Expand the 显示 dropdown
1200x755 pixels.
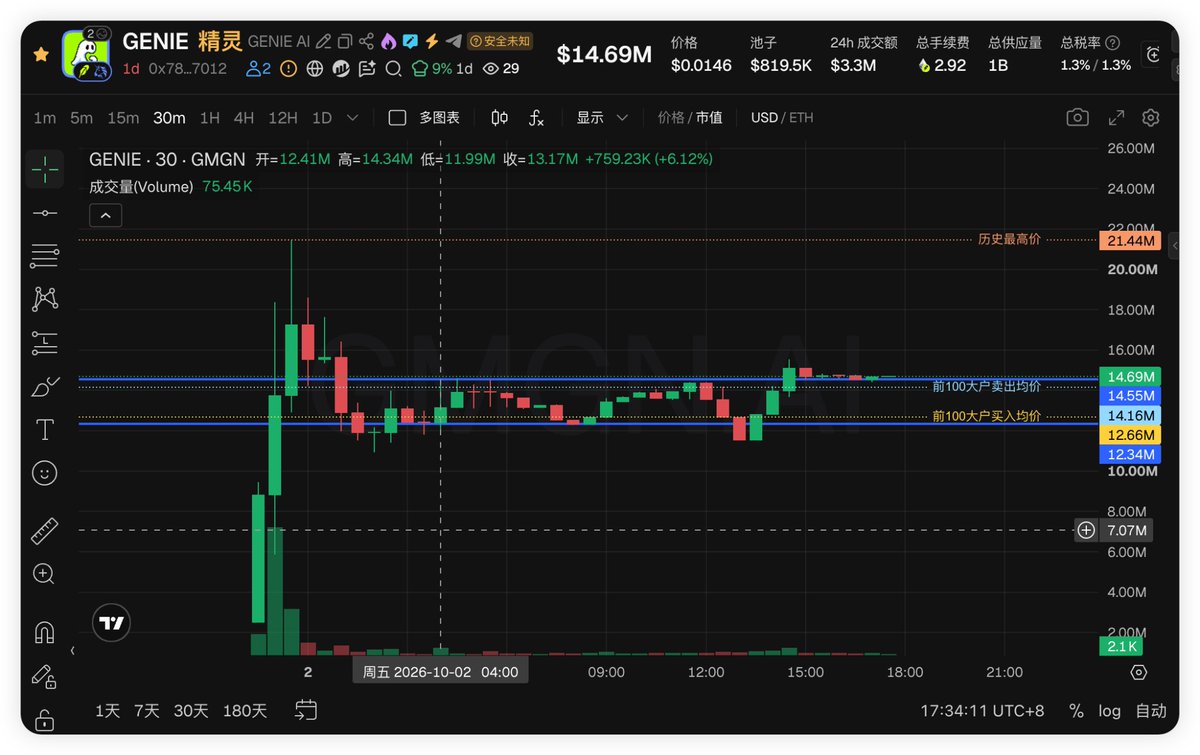602,118
